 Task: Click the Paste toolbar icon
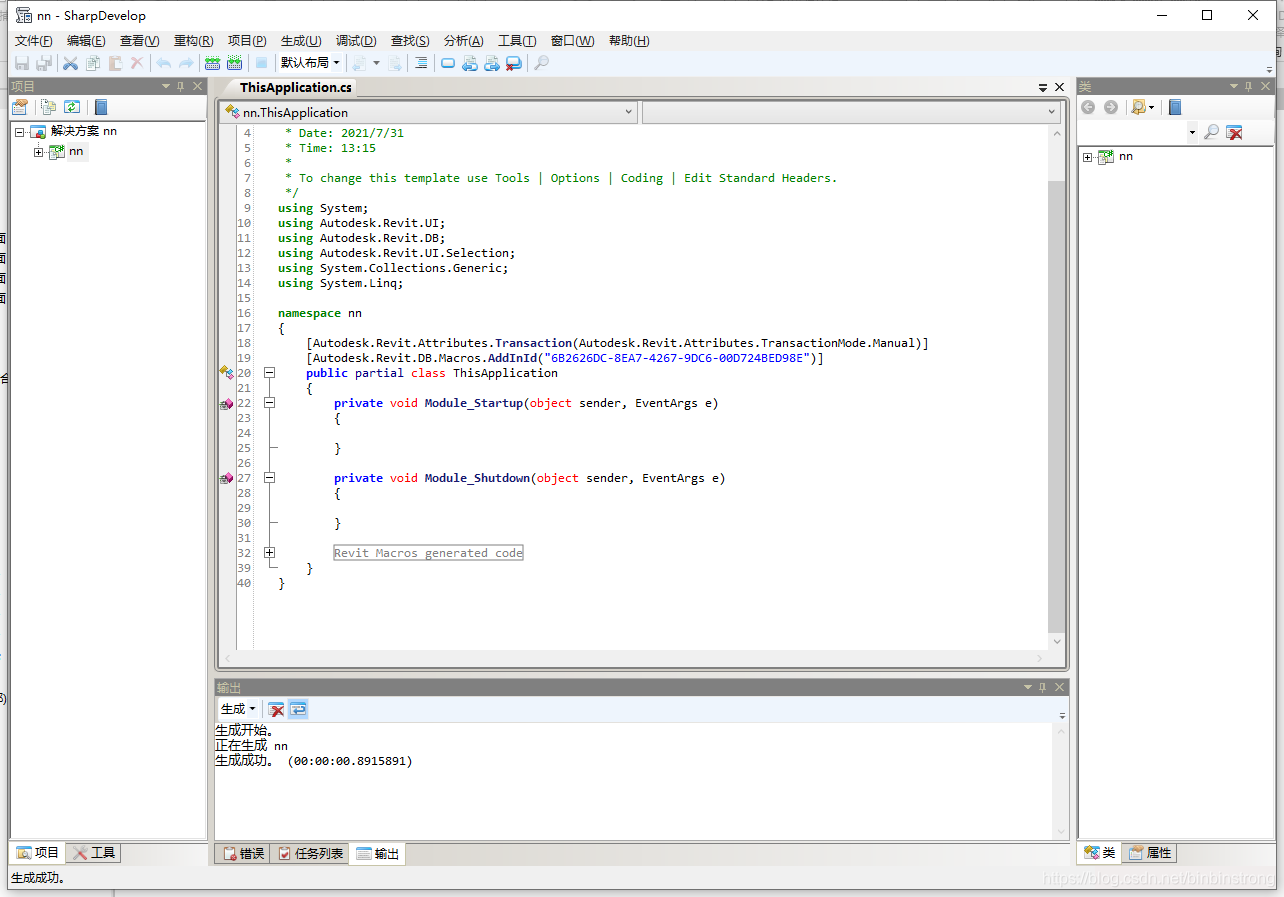click(115, 63)
